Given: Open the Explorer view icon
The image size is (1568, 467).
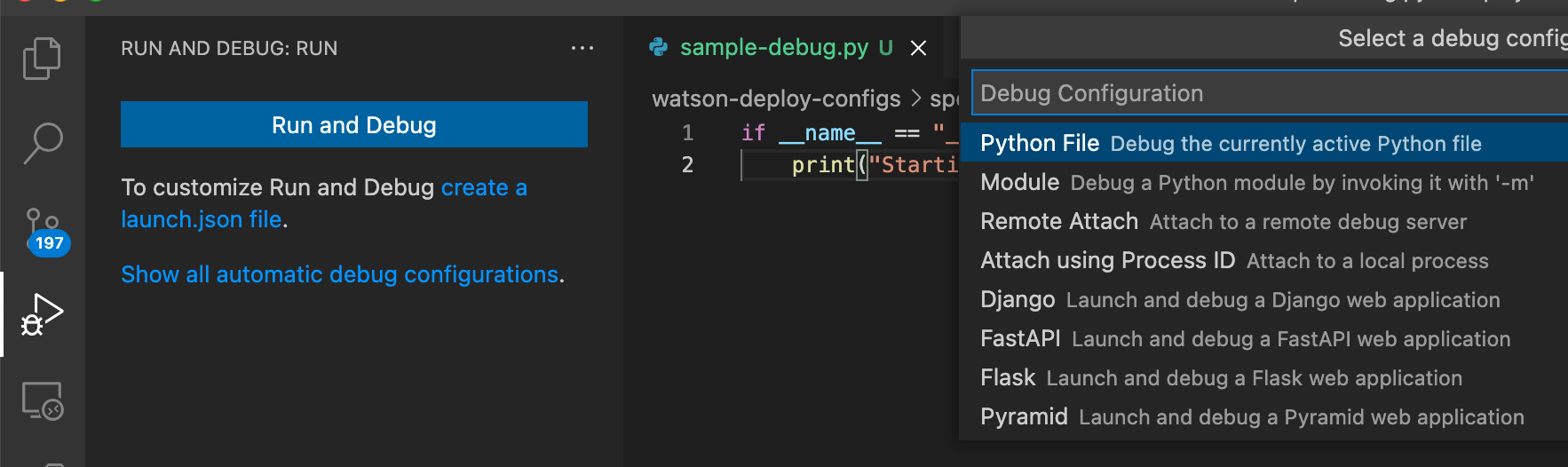Looking at the screenshot, I should 42,59.
